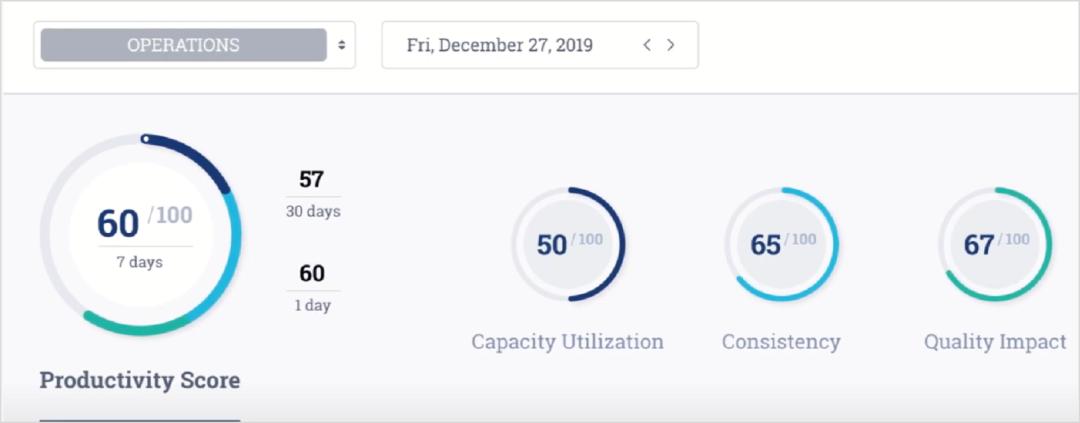Click the up-down selector arrows beside OPERATIONS
Image resolution: width=1080 pixels, height=423 pixels.
point(341,45)
